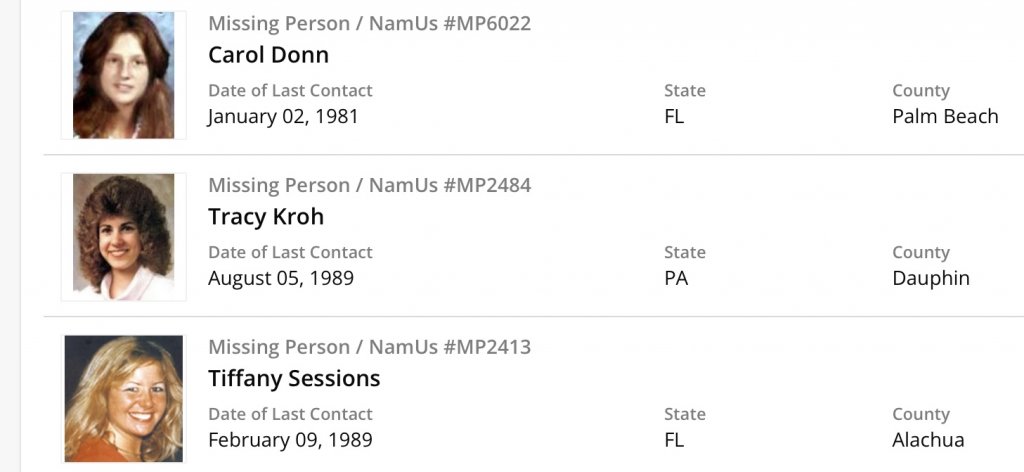Screen dimensions: 1024x472
Task: Click the date January 02, 1981
Action: (x=283, y=116)
